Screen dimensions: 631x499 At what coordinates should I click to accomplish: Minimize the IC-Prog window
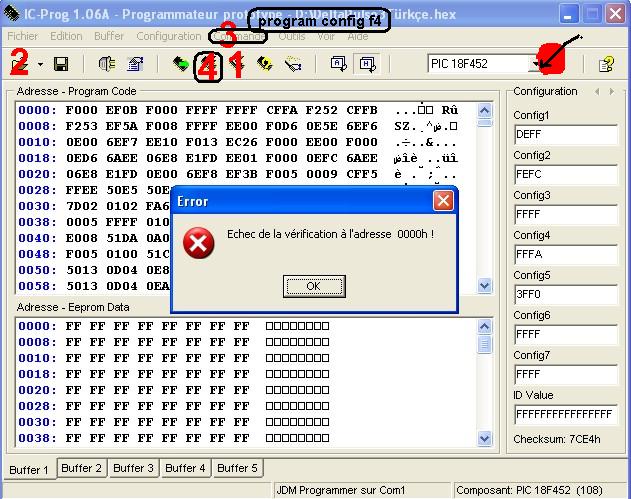(568, 14)
